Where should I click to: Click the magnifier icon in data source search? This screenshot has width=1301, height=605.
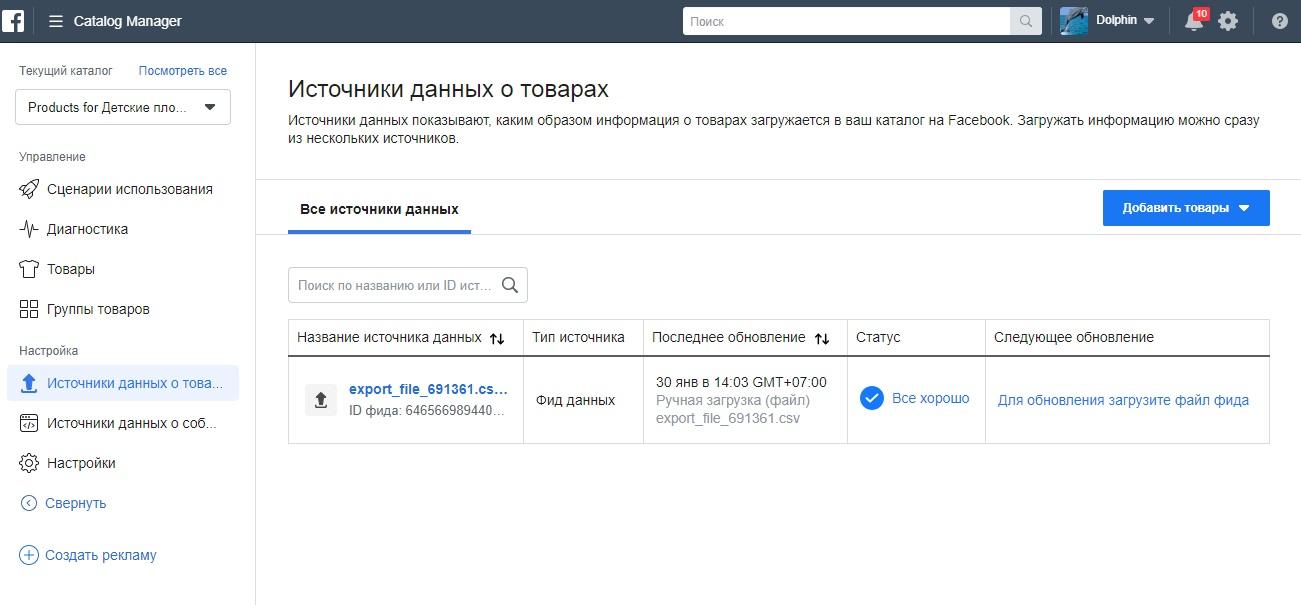(510, 285)
